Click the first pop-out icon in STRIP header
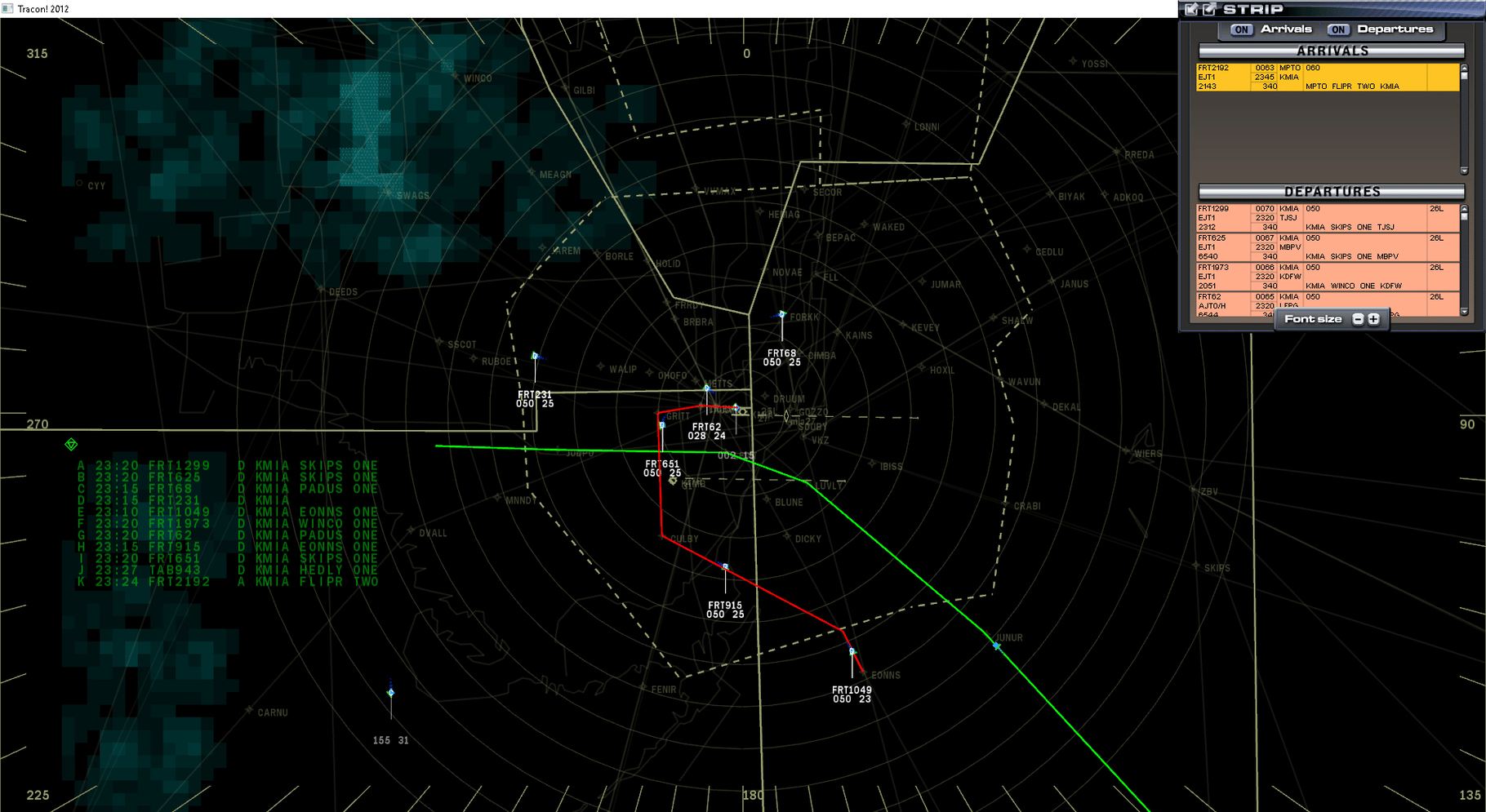Image resolution: width=1486 pixels, height=812 pixels. point(1191,9)
